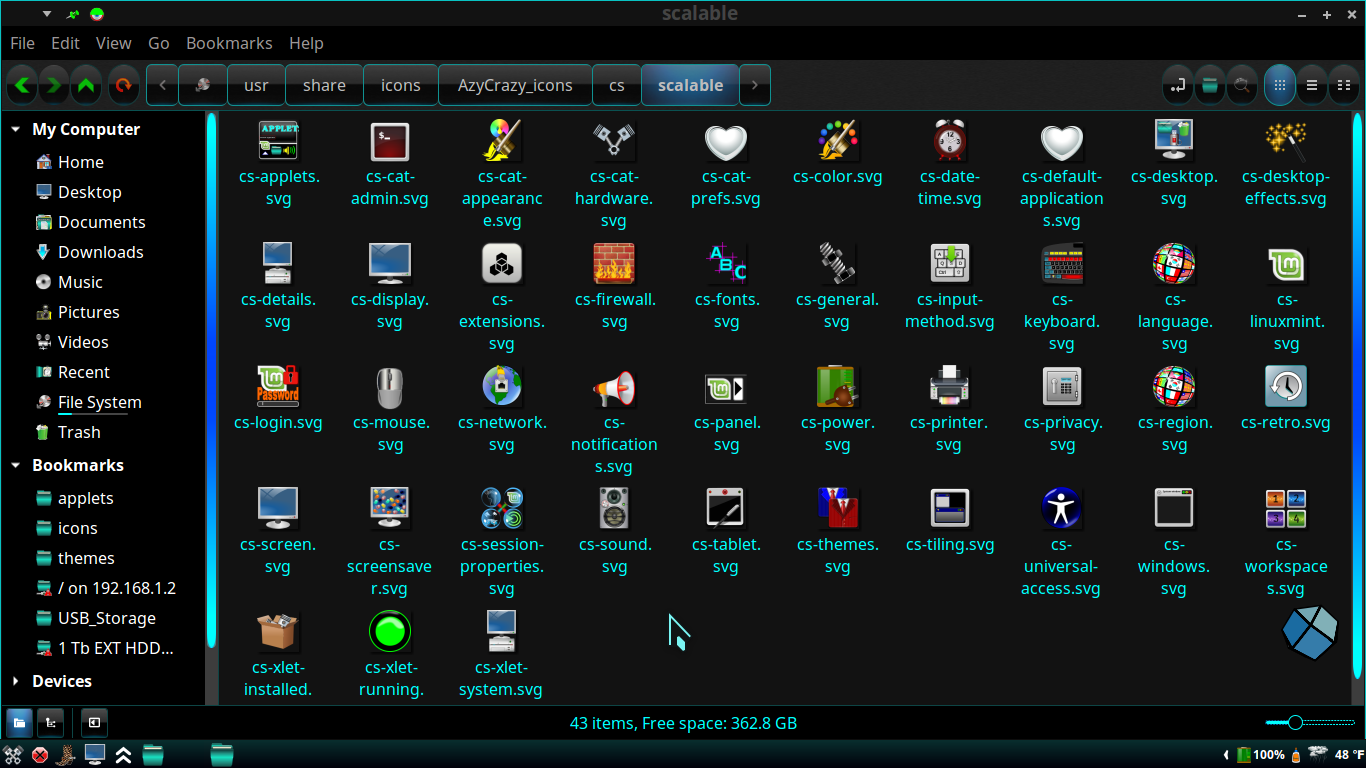
Task: Switch to compact view
Action: point(1342,85)
